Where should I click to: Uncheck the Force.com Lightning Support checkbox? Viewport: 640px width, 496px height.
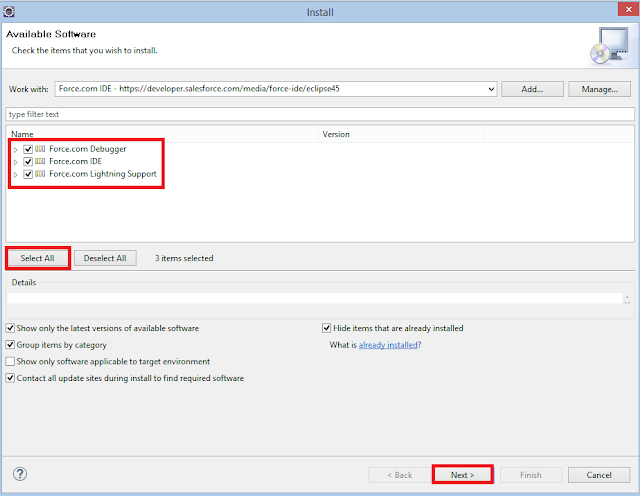click(x=28, y=174)
